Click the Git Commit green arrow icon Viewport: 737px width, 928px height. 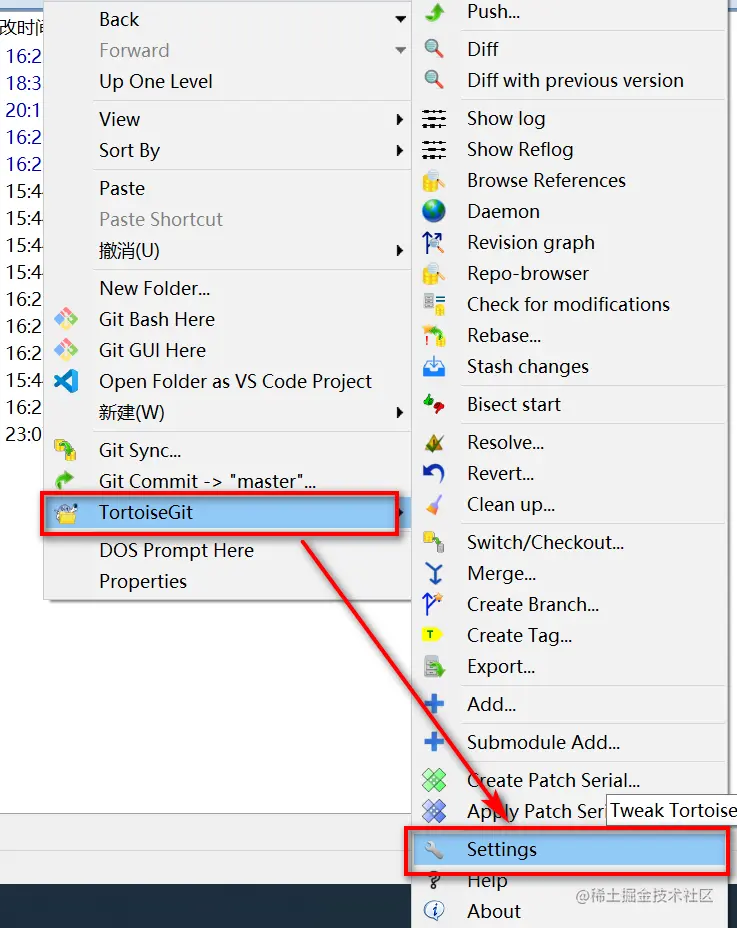[64, 480]
